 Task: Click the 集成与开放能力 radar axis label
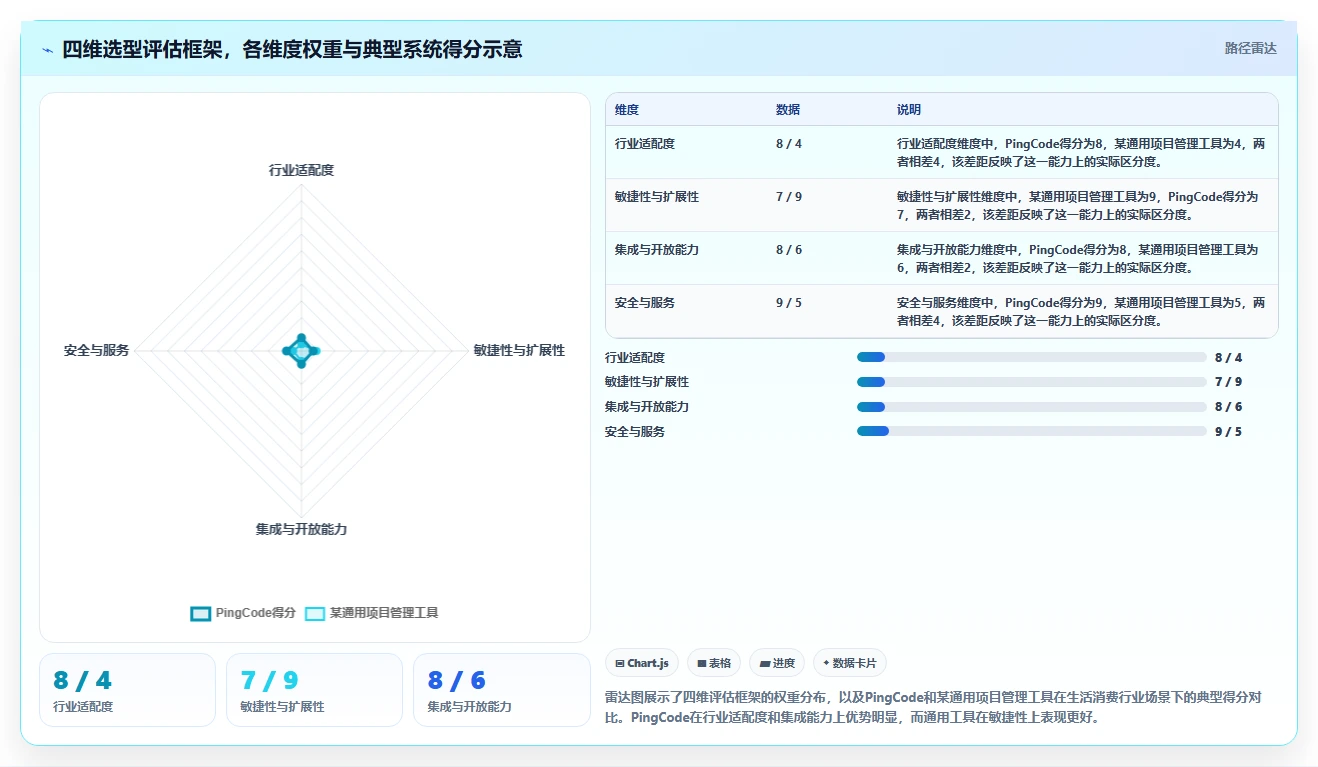[x=301, y=529]
